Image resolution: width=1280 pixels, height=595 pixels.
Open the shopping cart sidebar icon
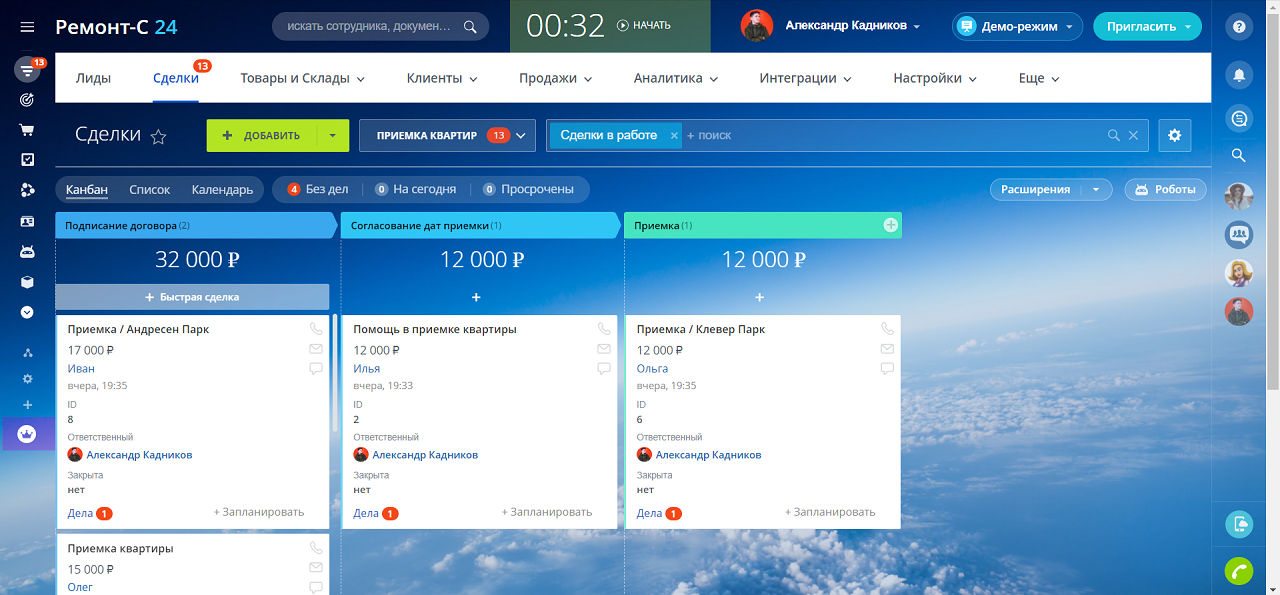(x=27, y=130)
